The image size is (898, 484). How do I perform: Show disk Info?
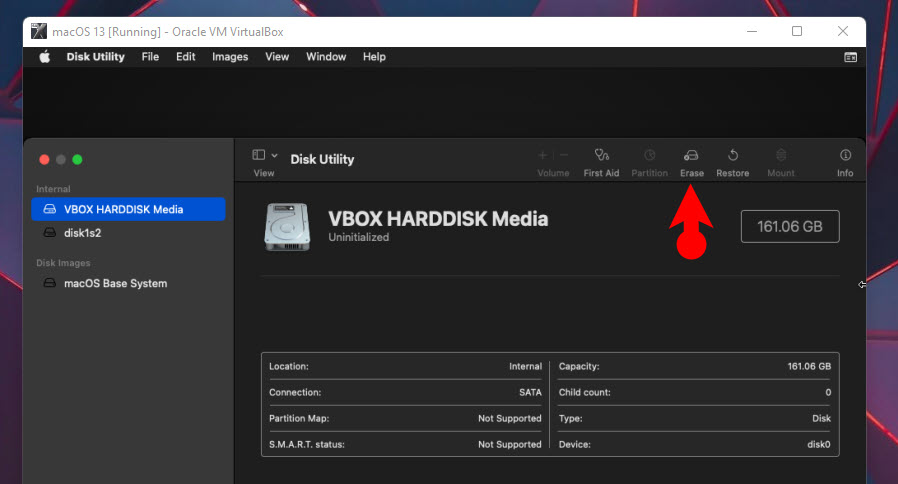(845, 162)
